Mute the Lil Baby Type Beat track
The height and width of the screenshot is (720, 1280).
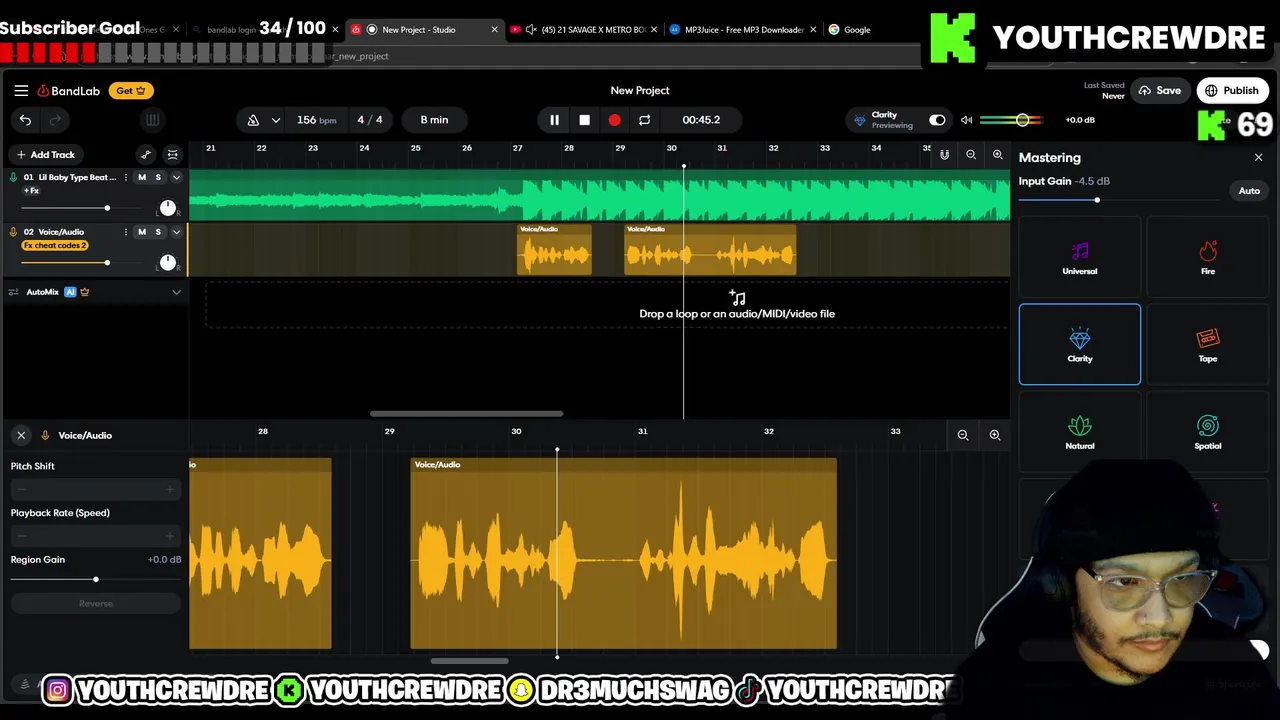point(142,177)
